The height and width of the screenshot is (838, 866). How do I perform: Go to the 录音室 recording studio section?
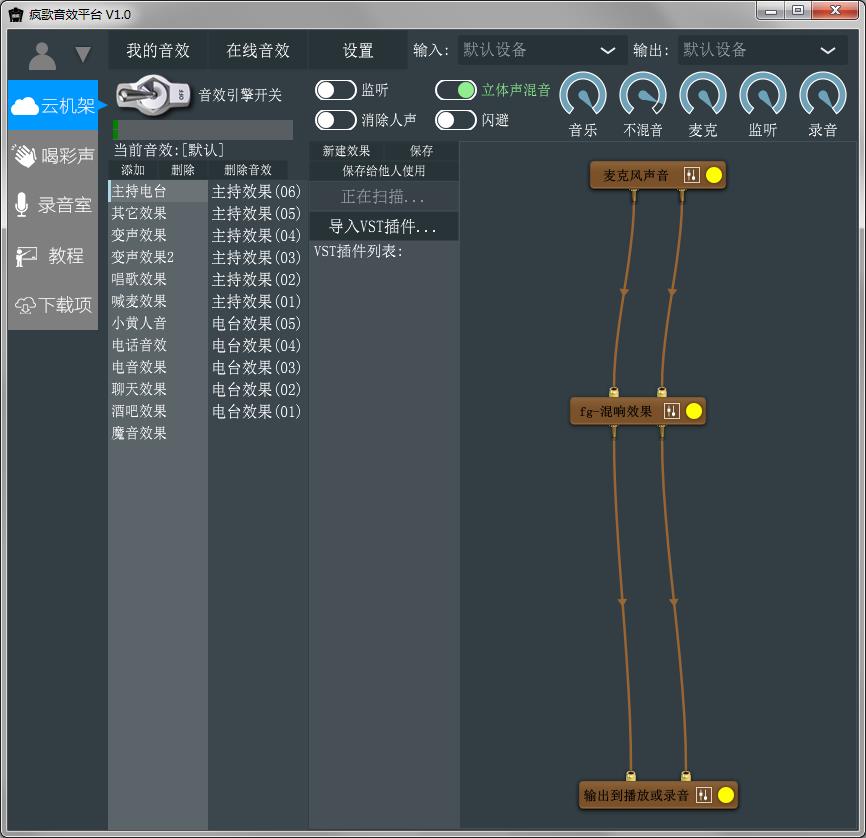pyautogui.click(x=54, y=206)
